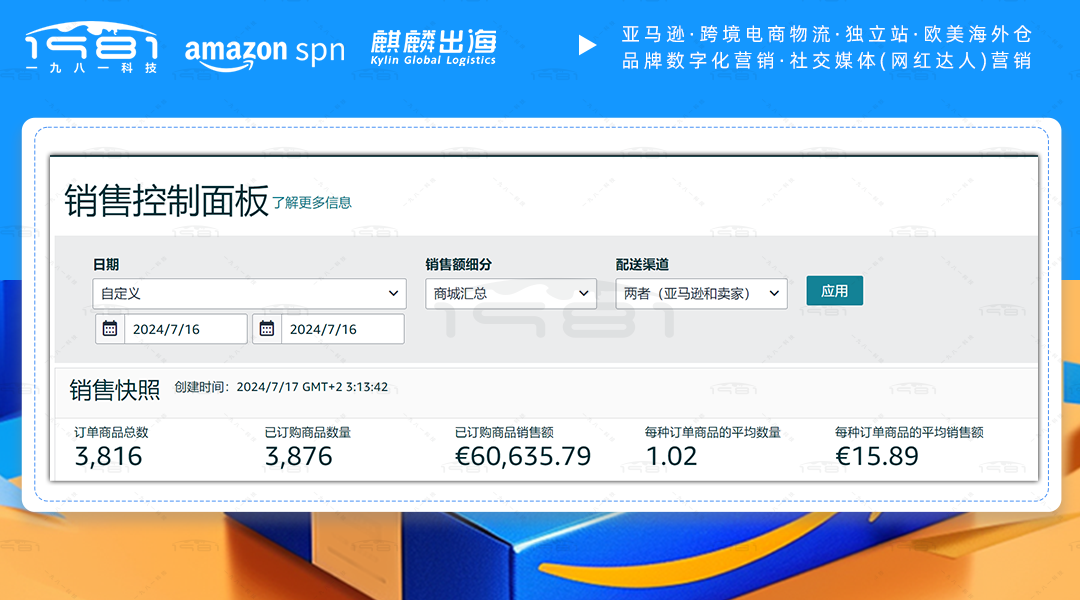This screenshot has height=600, width=1080.
Task: Click the 配送渠道 filter label
Action: (x=642, y=265)
